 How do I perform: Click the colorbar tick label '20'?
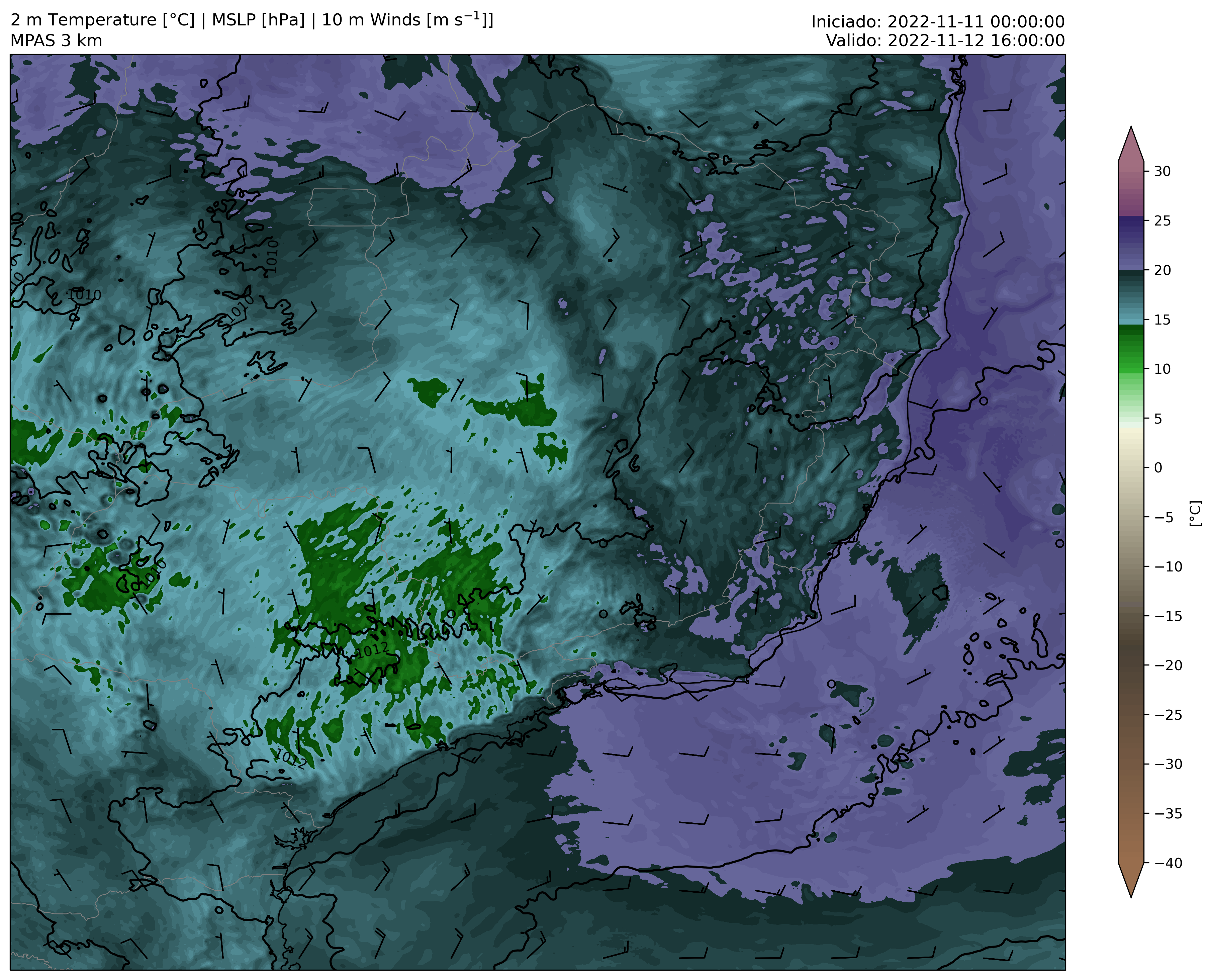(x=1162, y=270)
